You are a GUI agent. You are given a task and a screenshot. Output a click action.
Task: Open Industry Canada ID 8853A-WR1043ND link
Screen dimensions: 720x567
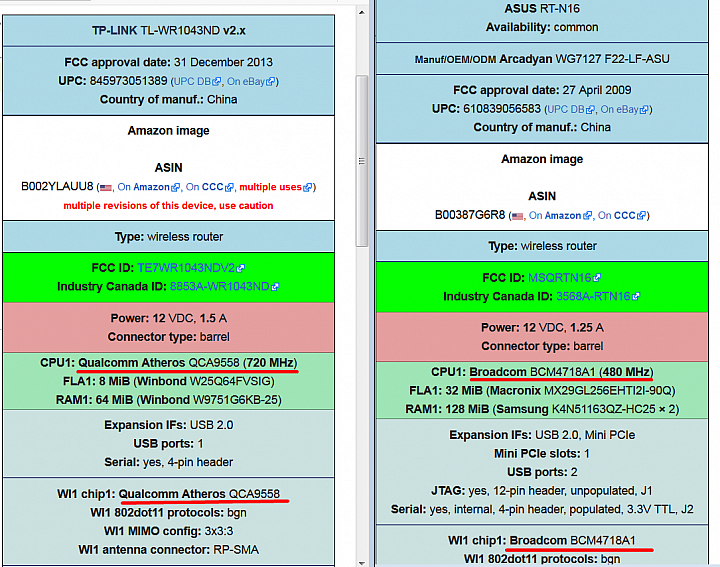(225, 286)
